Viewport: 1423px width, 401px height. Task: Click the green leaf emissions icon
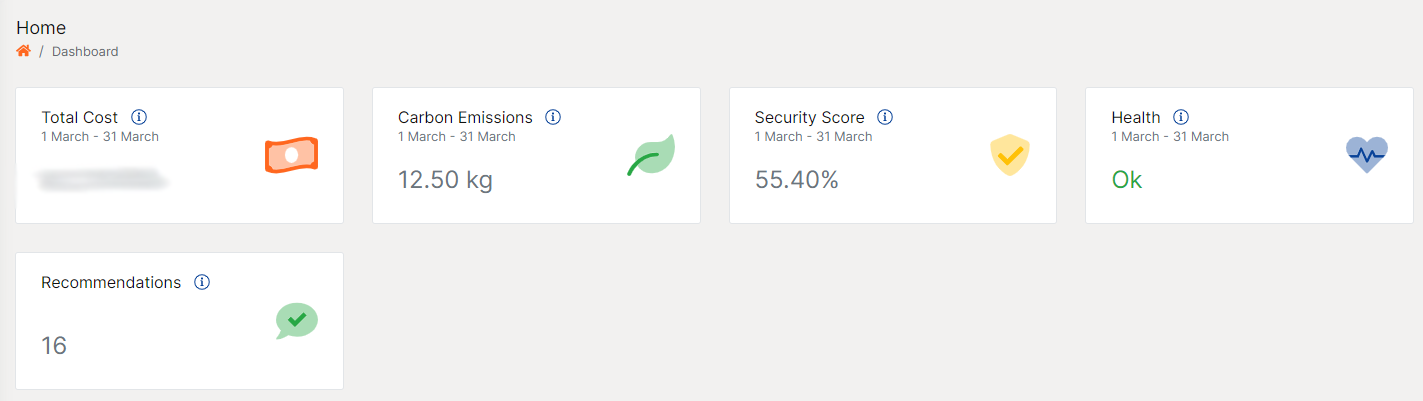pyautogui.click(x=651, y=155)
